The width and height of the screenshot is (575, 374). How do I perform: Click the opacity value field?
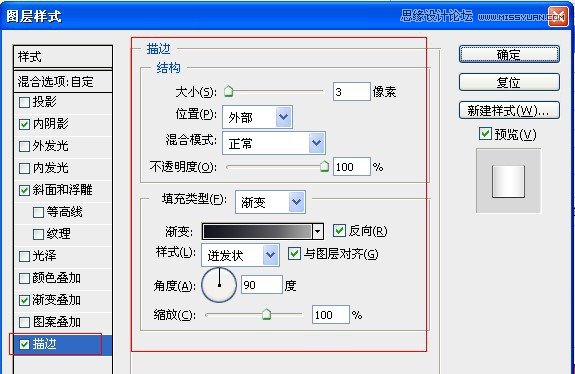pyautogui.click(x=352, y=167)
